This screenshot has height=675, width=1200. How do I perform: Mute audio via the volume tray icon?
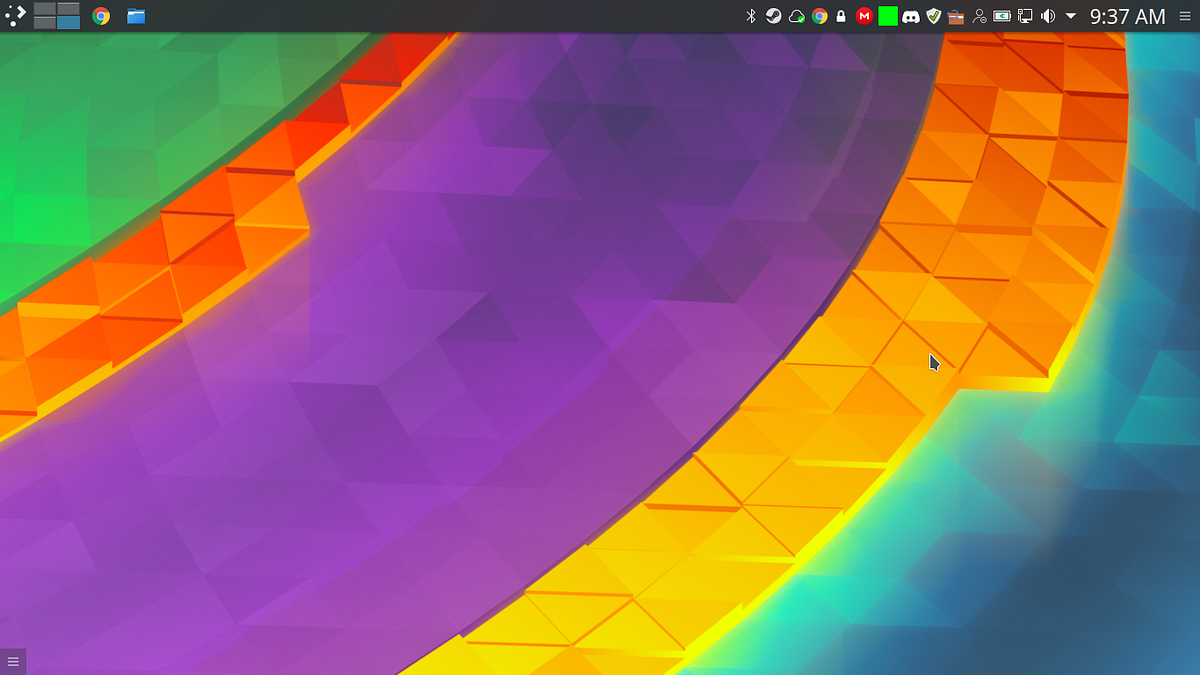tap(1047, 16)
